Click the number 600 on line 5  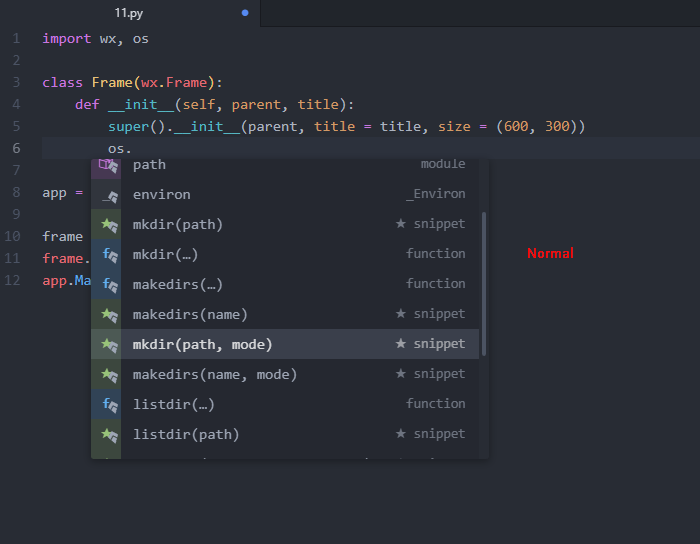516,126
